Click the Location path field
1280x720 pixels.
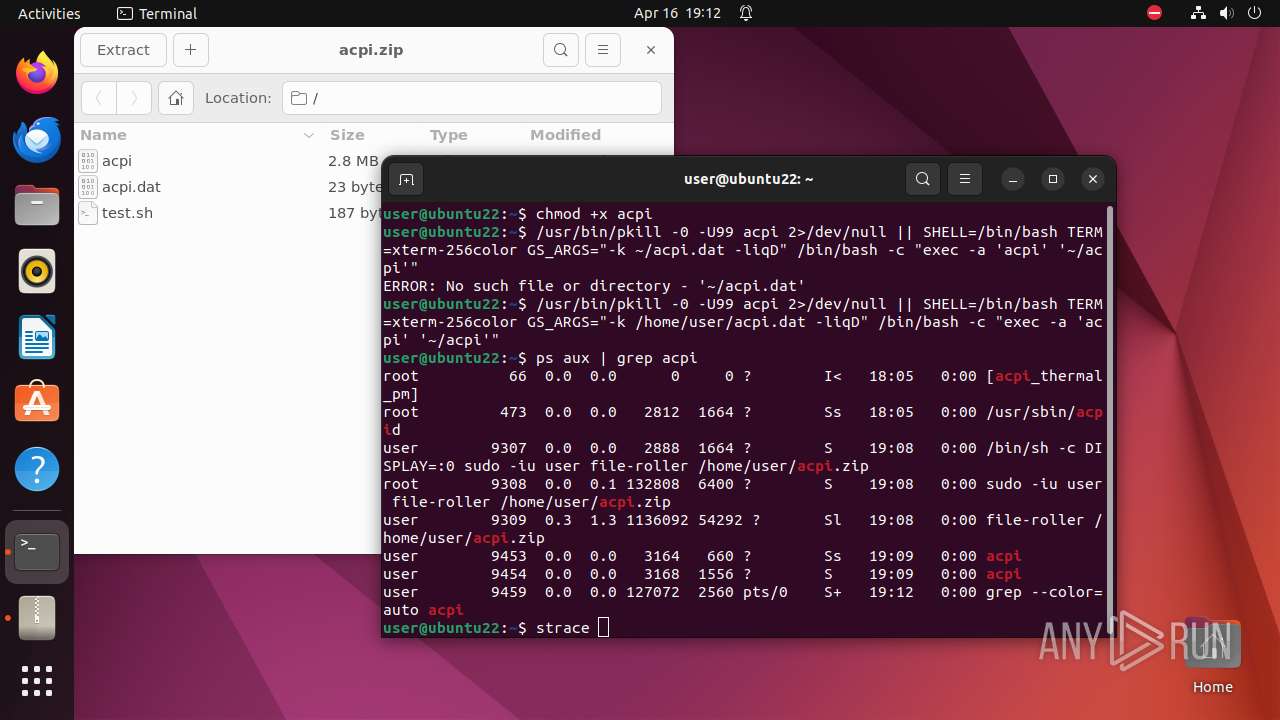[x=471, y=98]
